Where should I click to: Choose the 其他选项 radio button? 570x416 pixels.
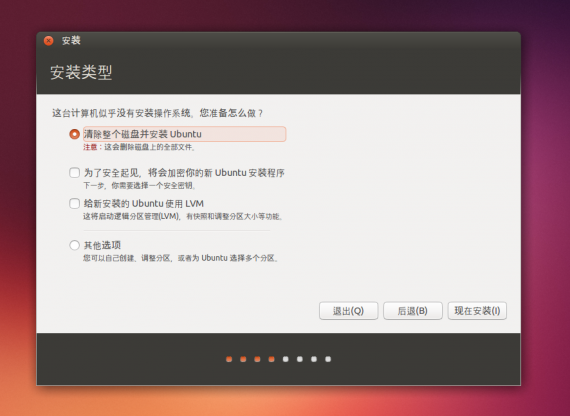[x=75, y=245]
